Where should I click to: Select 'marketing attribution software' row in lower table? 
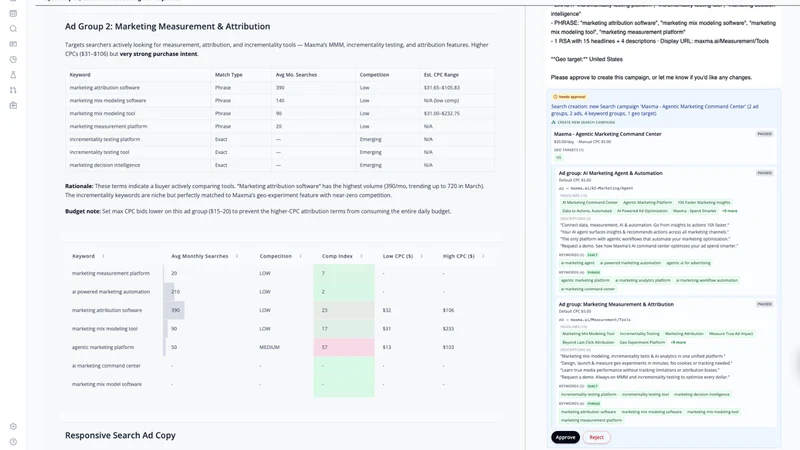tap(279, 310)
